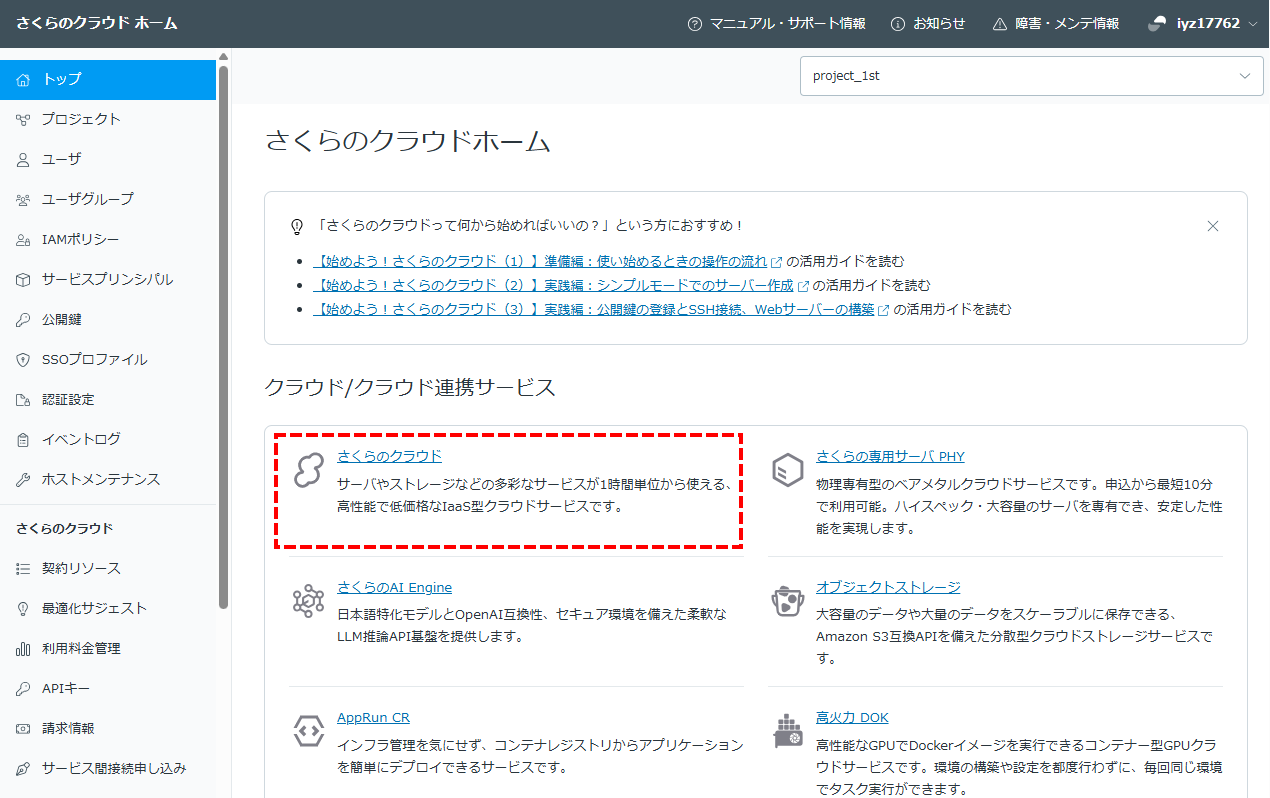Click the lightbulb icon in the guide banner
This screenshot has height=798, width=1270.
click(x=296, y=226)
